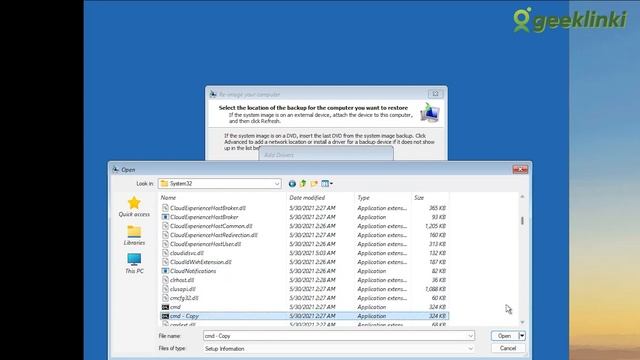640x360 pixels.
Task: Expand the Look in System32 dropdown
Action: [x=277, y=184]
